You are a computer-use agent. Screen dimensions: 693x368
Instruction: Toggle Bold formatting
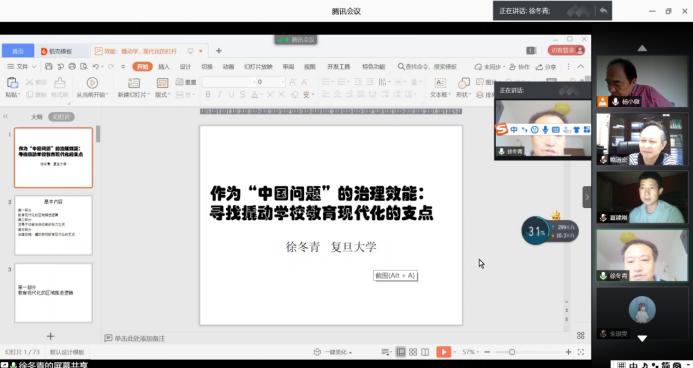pyautogui.click(x=208, y=95)
